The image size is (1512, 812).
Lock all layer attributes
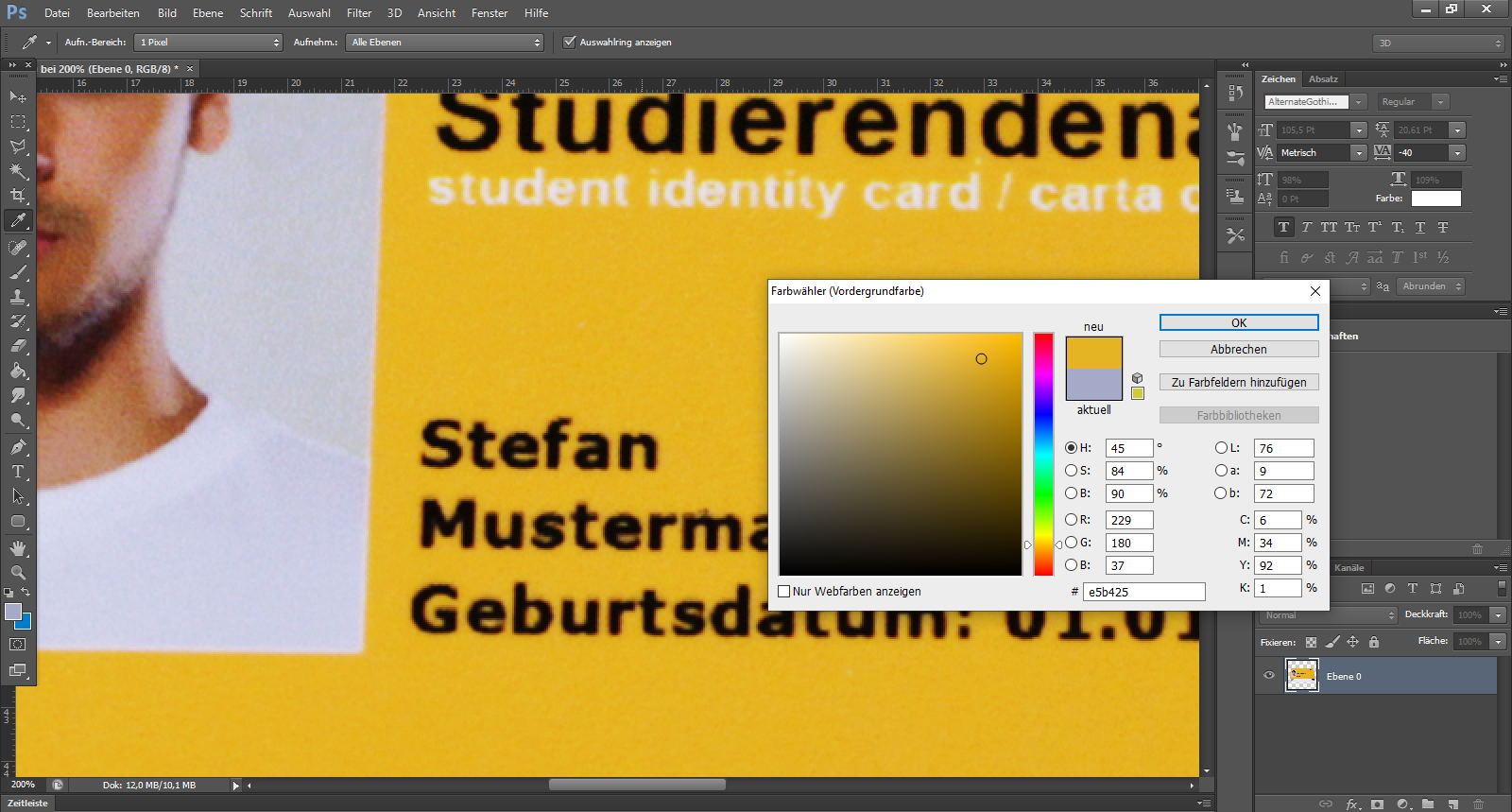point(1374,642)
